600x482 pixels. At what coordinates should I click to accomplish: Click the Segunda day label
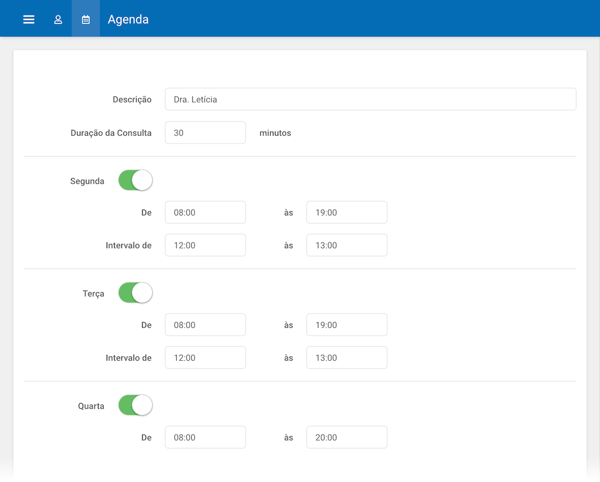coord(87,181)
